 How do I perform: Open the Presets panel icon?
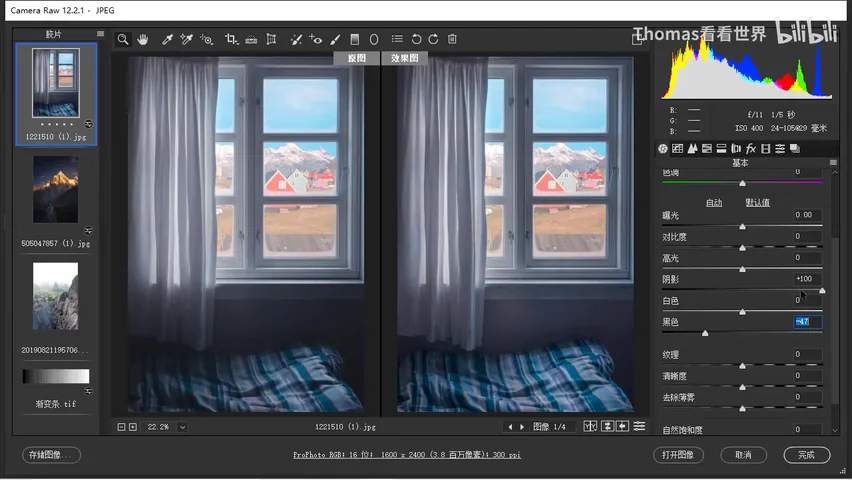(780, 148)
